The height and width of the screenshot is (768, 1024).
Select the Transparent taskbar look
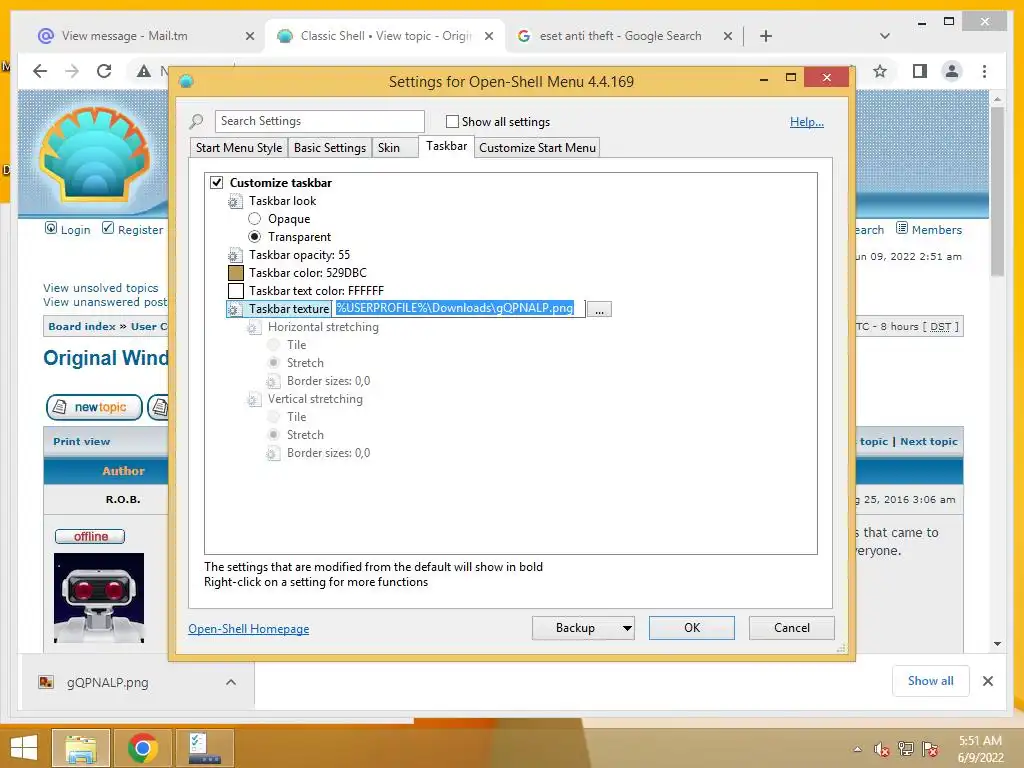coord(255,236)
